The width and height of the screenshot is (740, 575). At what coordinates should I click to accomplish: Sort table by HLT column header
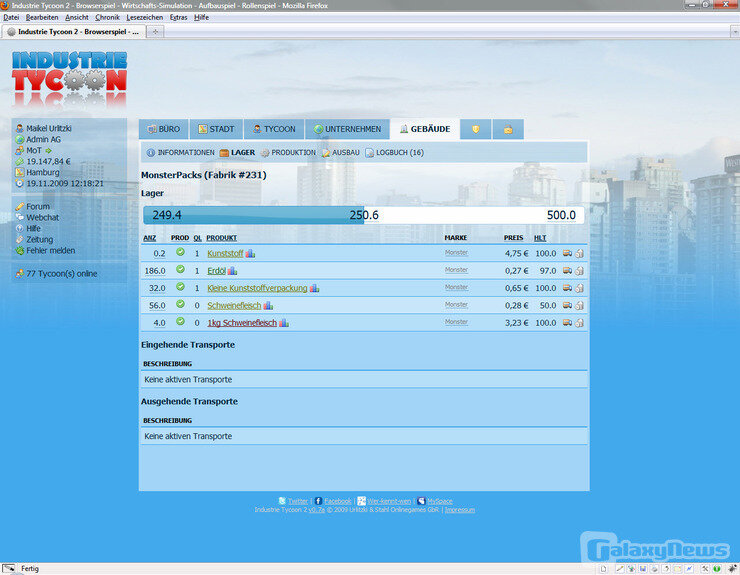[x=540, y=238]
